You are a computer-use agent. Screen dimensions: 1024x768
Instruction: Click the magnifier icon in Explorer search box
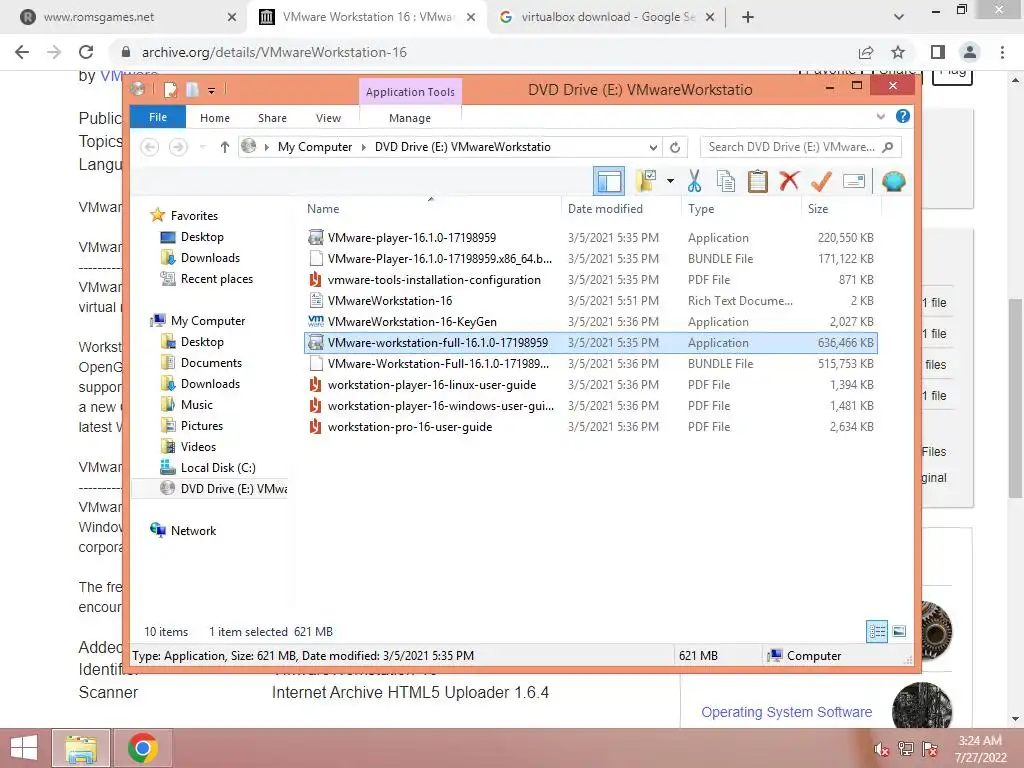(x=888, y=147)
